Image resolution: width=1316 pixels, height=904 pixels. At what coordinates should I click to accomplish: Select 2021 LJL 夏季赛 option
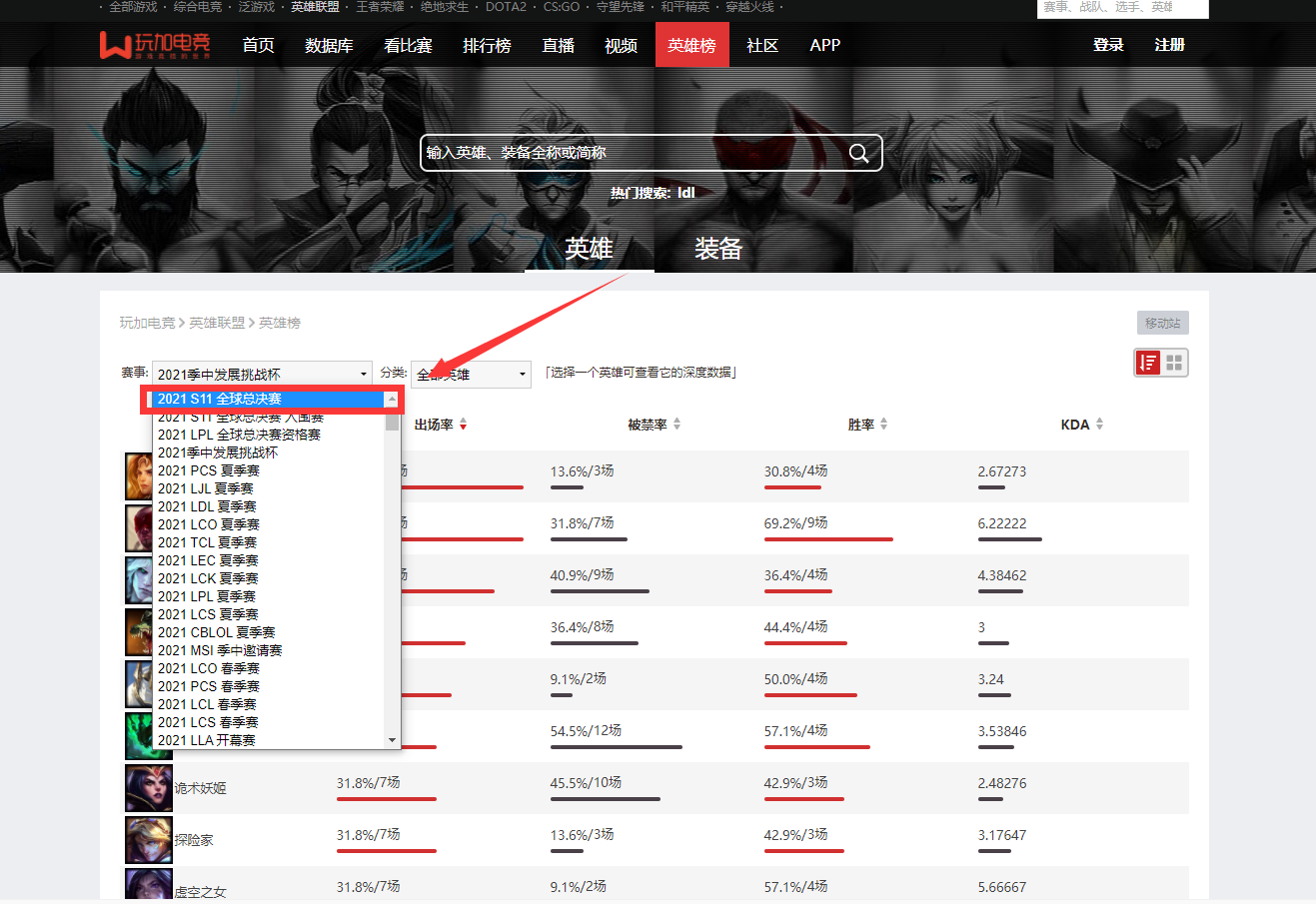coord(269,488)
